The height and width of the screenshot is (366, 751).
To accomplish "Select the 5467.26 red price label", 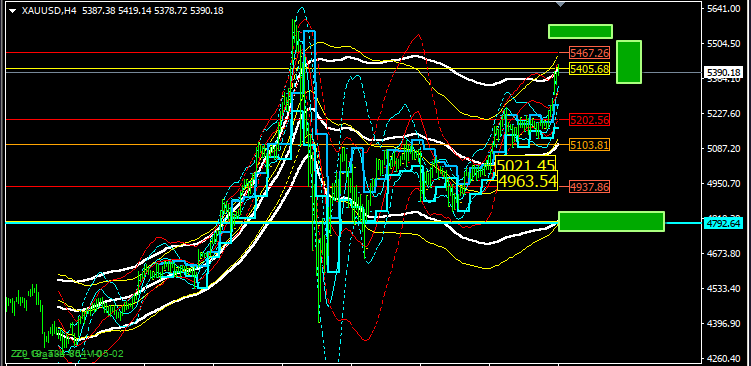I will (x=590, y=52).
